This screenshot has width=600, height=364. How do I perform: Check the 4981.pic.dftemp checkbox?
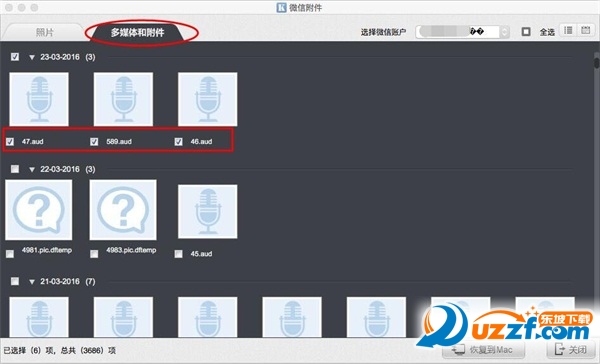(x=10, y=254)
